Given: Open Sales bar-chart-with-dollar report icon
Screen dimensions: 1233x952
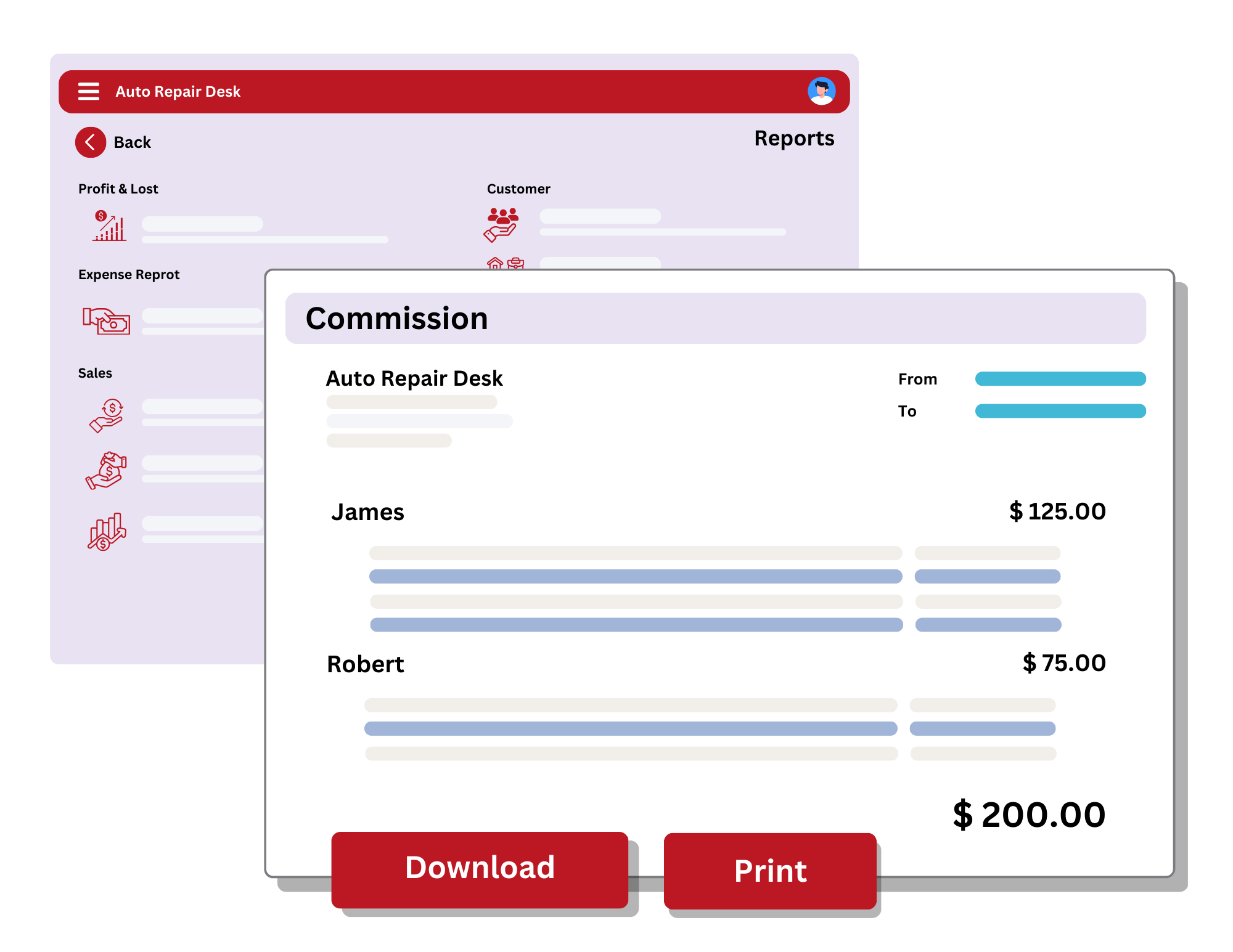Looking at the screenshot, I should tap(107, 531).
